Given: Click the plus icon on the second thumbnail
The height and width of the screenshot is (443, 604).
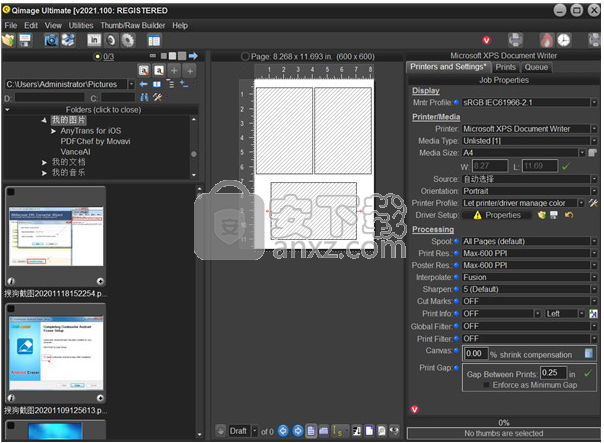Looking at the screenshot, I should (x=100, y=398).
